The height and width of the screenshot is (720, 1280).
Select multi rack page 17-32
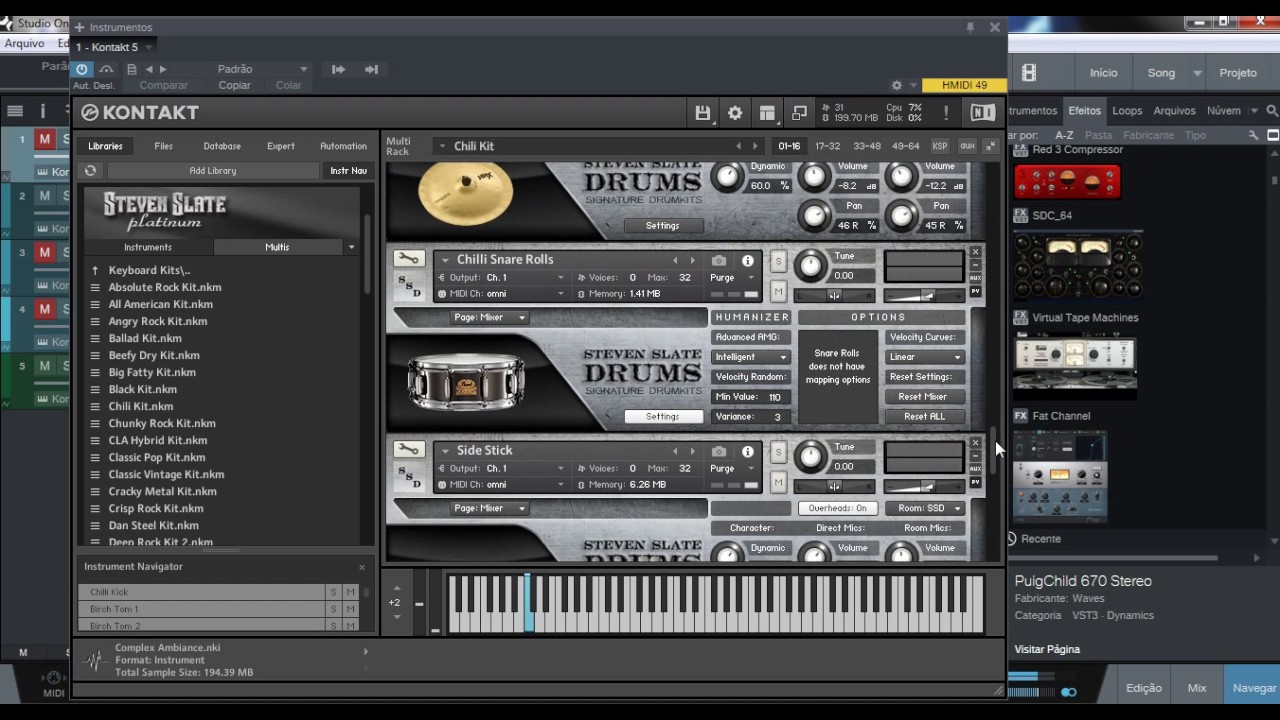[x=828, y=146]
